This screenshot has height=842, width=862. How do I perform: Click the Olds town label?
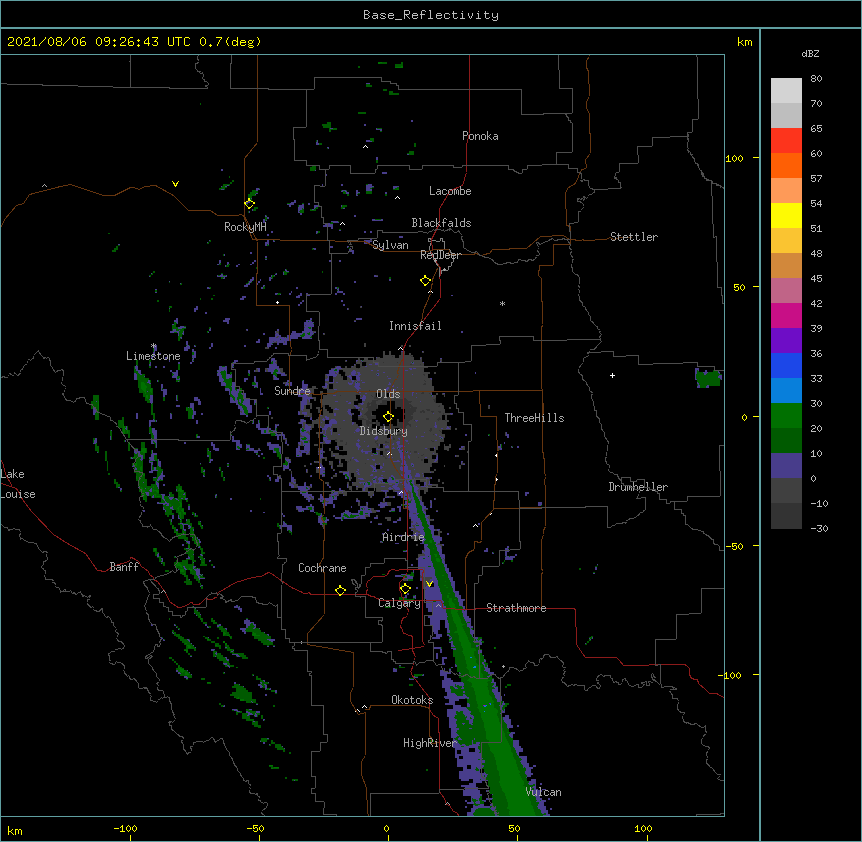(x=388, y=394)
